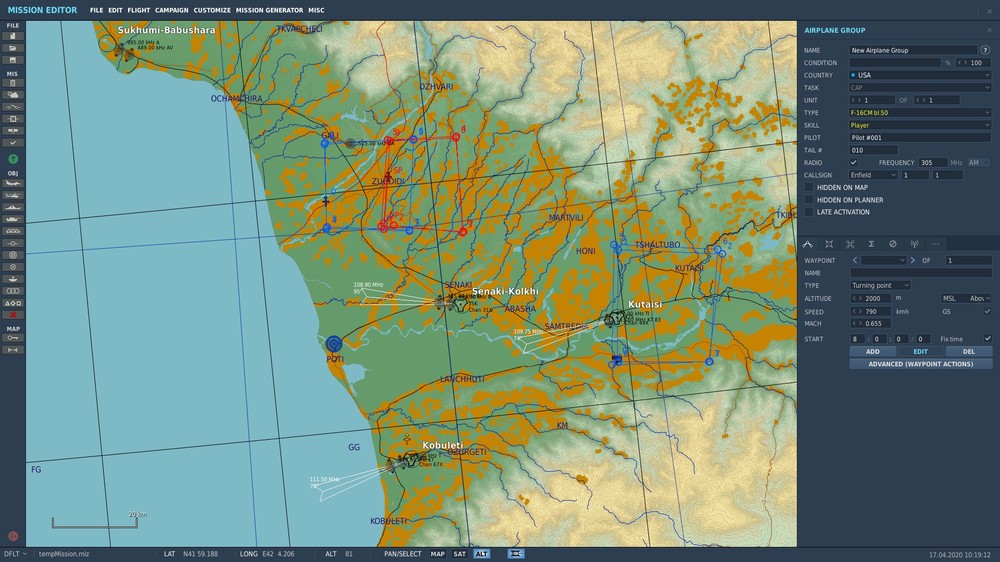Click the EDIT waypoint button
The height and width of the screenshot is (562, 1000).
920,351
